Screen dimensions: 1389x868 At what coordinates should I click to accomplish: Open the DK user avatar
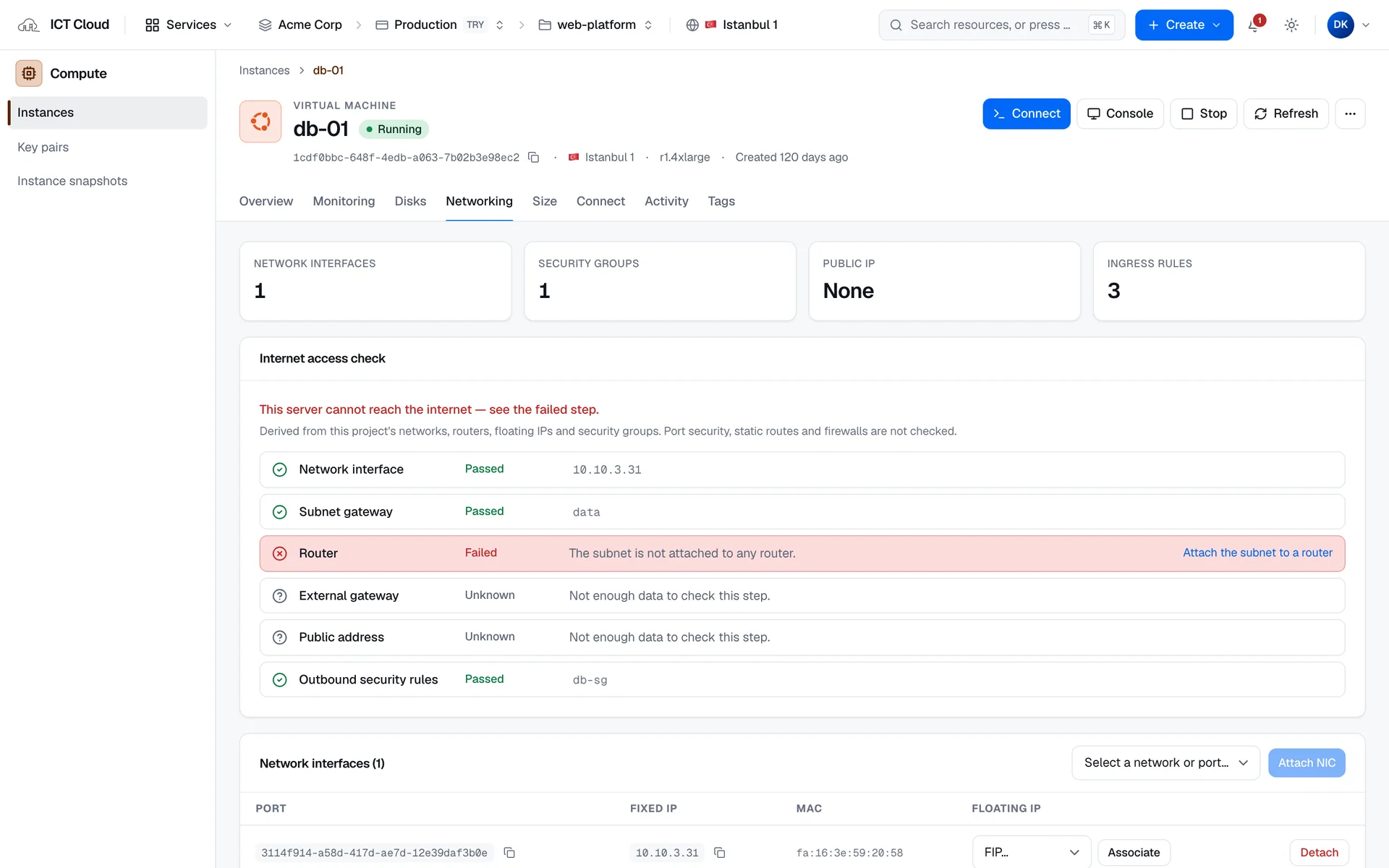pos(1341,25)
